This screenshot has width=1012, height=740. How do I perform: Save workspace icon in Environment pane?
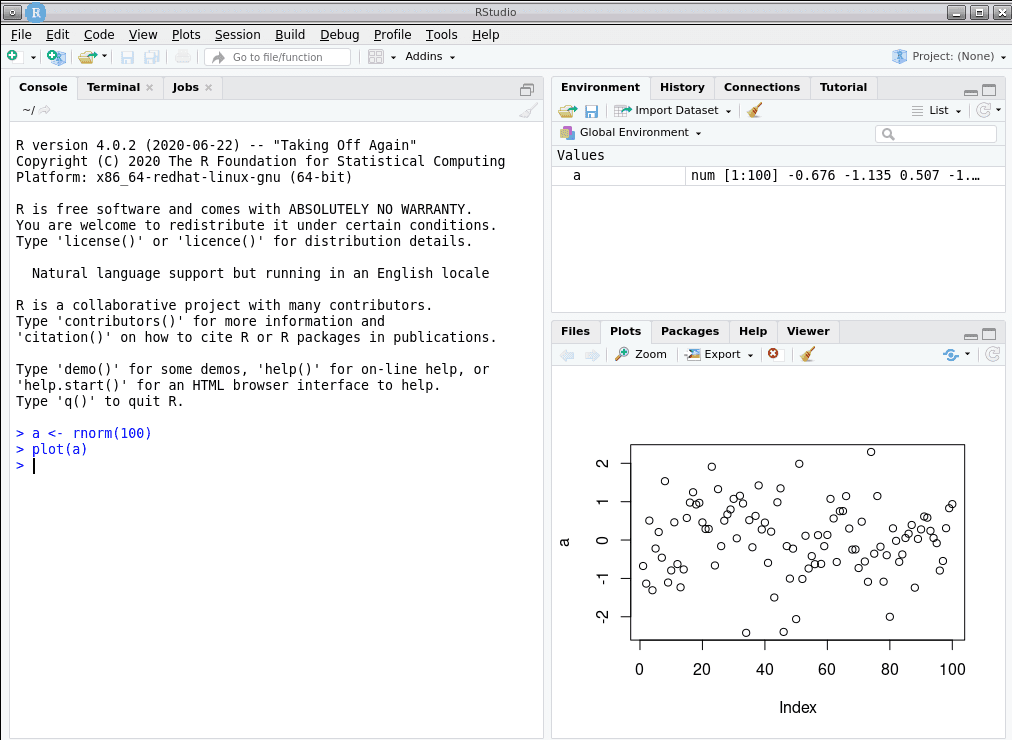591,112
